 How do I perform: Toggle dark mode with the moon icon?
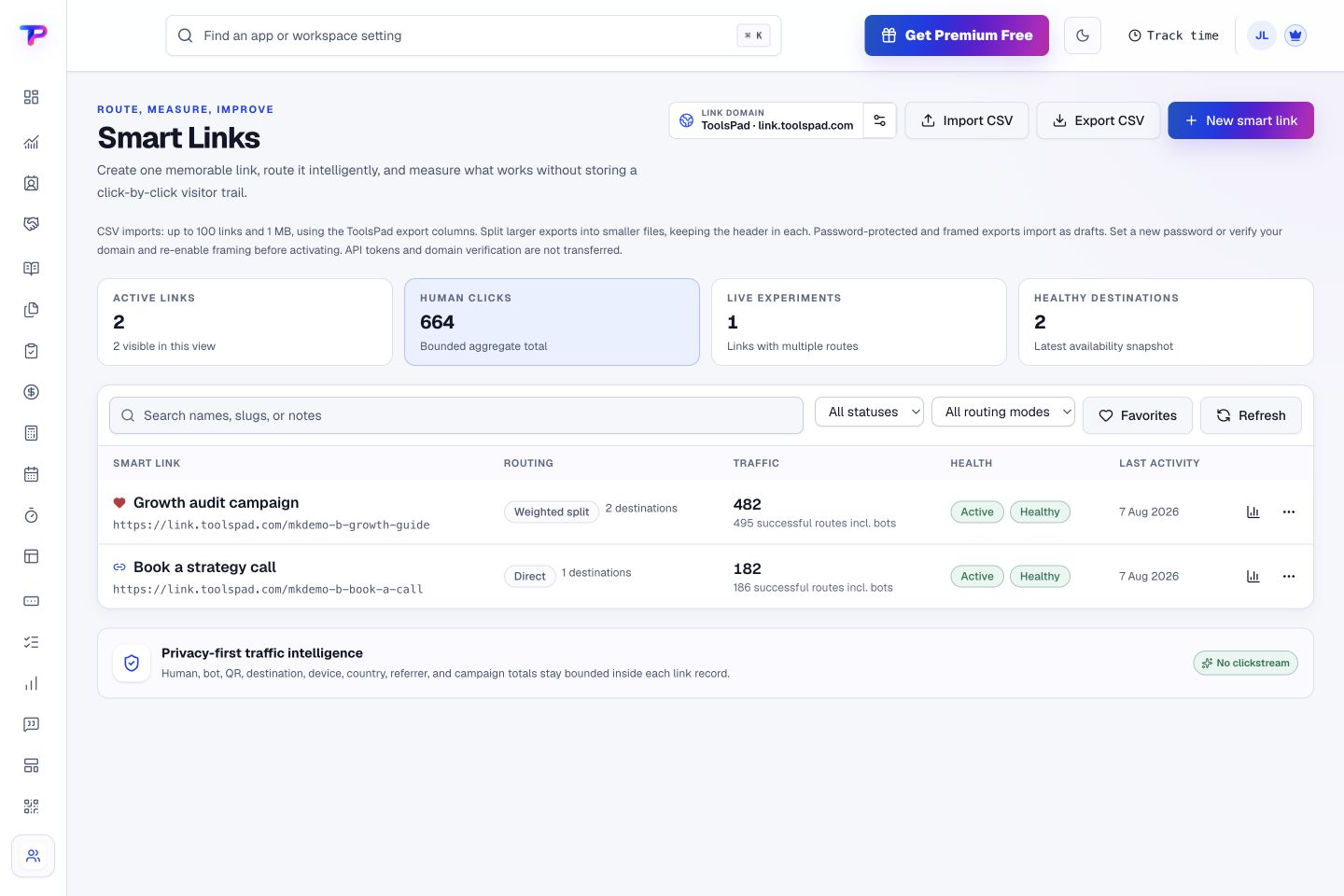click(x=1083, y=35)
